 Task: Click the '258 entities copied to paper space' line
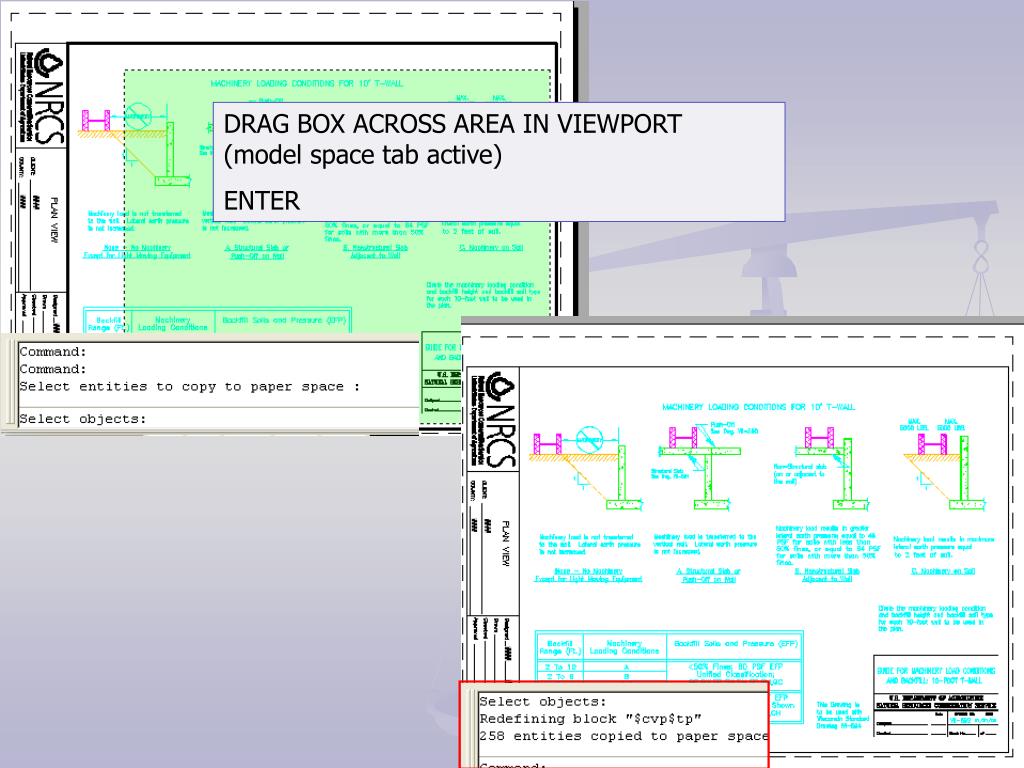(623, 736)
